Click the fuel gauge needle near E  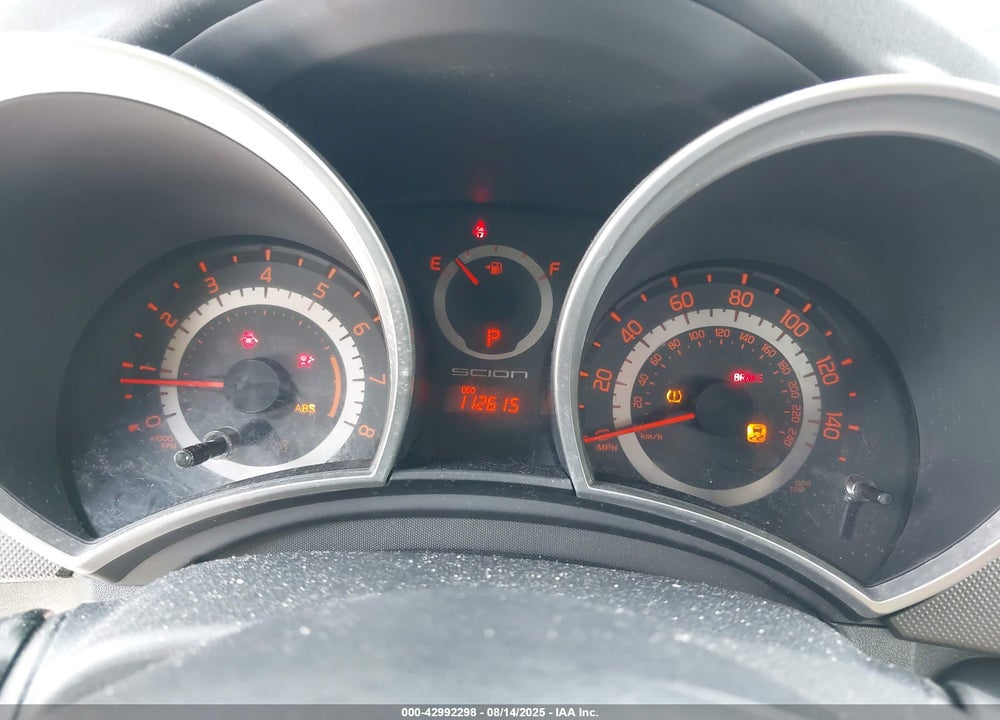point(467,272)
